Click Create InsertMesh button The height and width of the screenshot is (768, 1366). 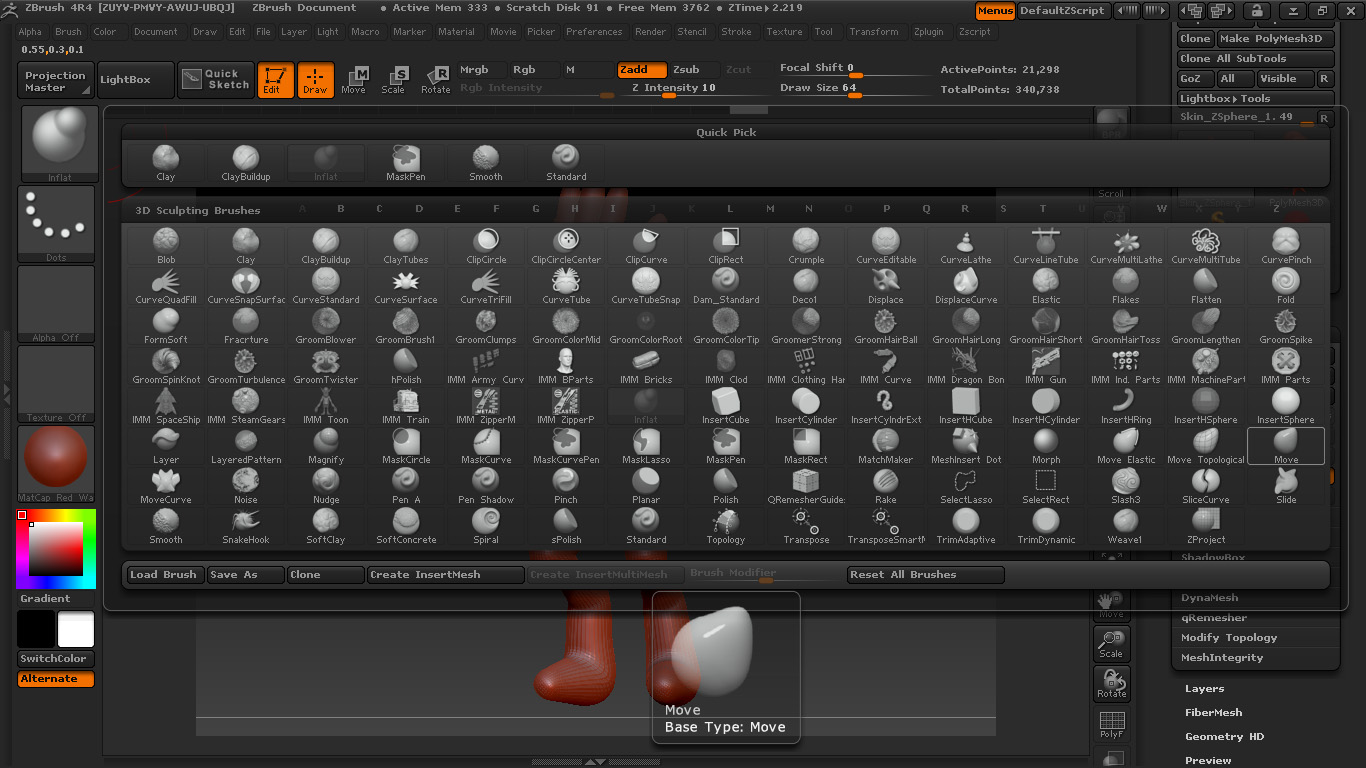pos(445,575)
